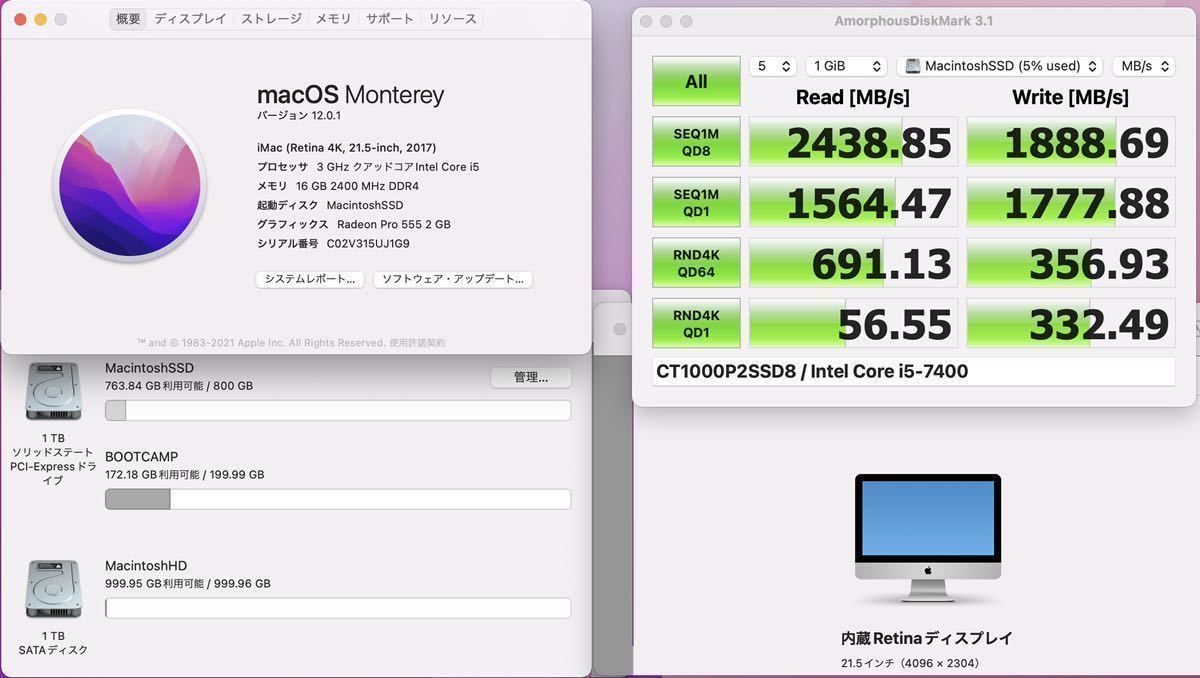
Task: Click the 21.5インチ (4096 × 2304) resolution text
Action: tap(910, 663)
